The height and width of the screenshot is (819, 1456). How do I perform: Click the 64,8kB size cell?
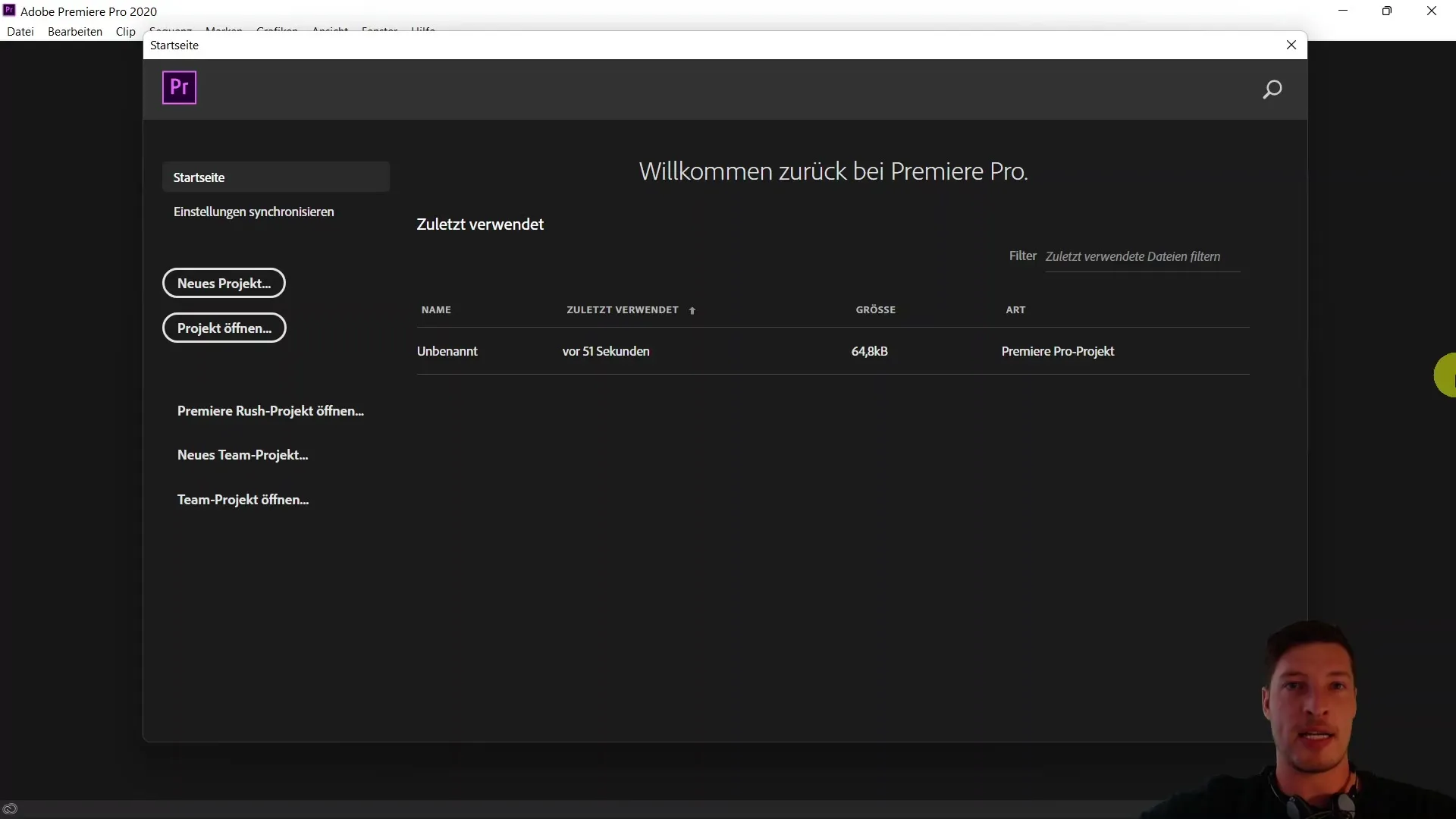point(869,351)
